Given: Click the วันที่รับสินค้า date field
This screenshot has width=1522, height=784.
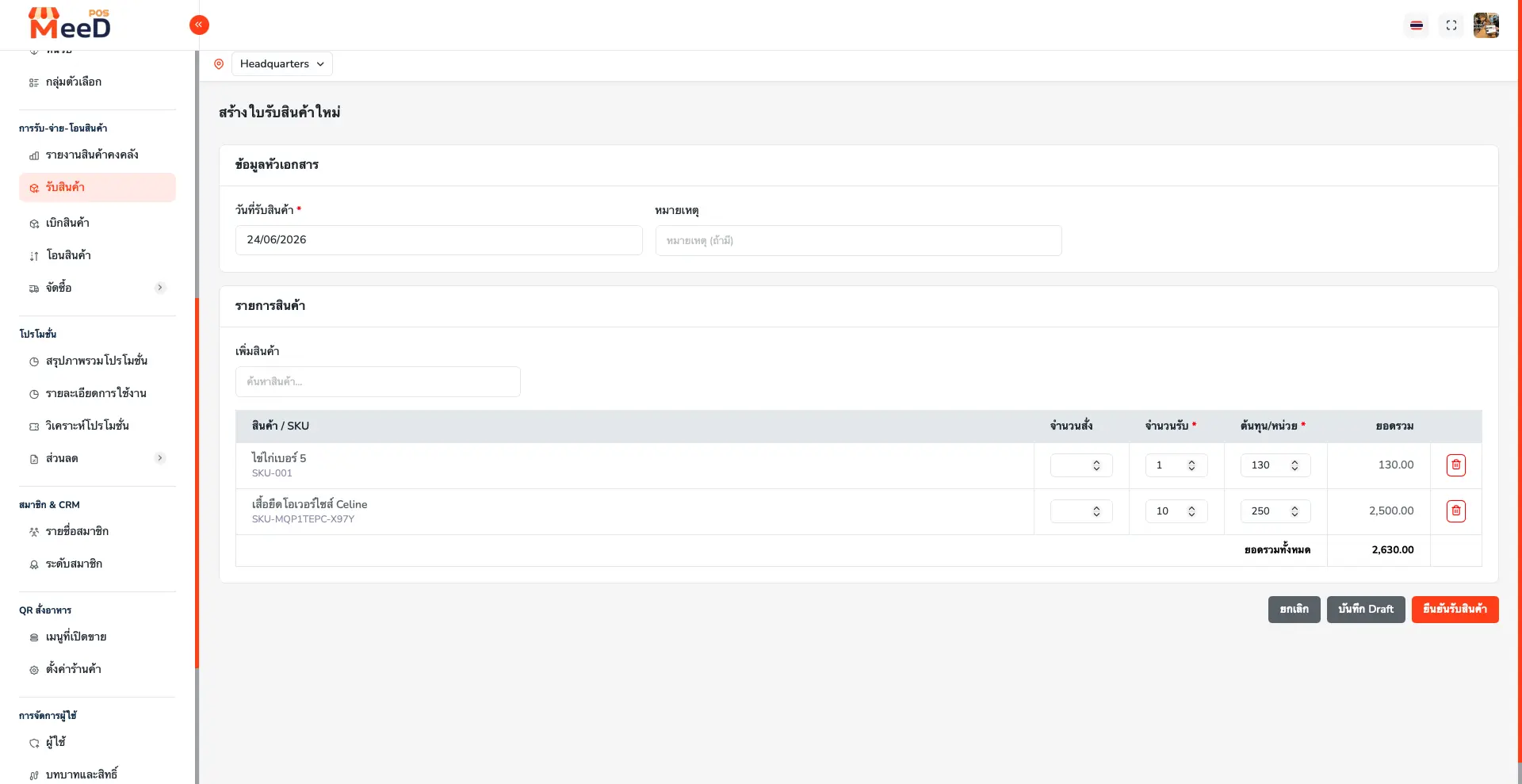Looking at the screenshot, I should coord(439,240).
